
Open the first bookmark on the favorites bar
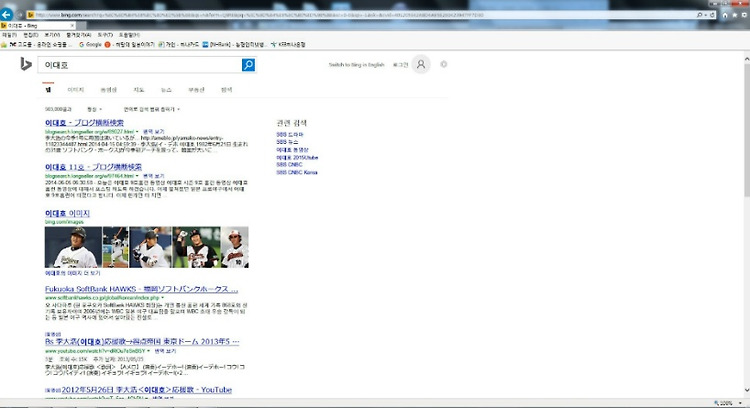(x=40, y=44)
